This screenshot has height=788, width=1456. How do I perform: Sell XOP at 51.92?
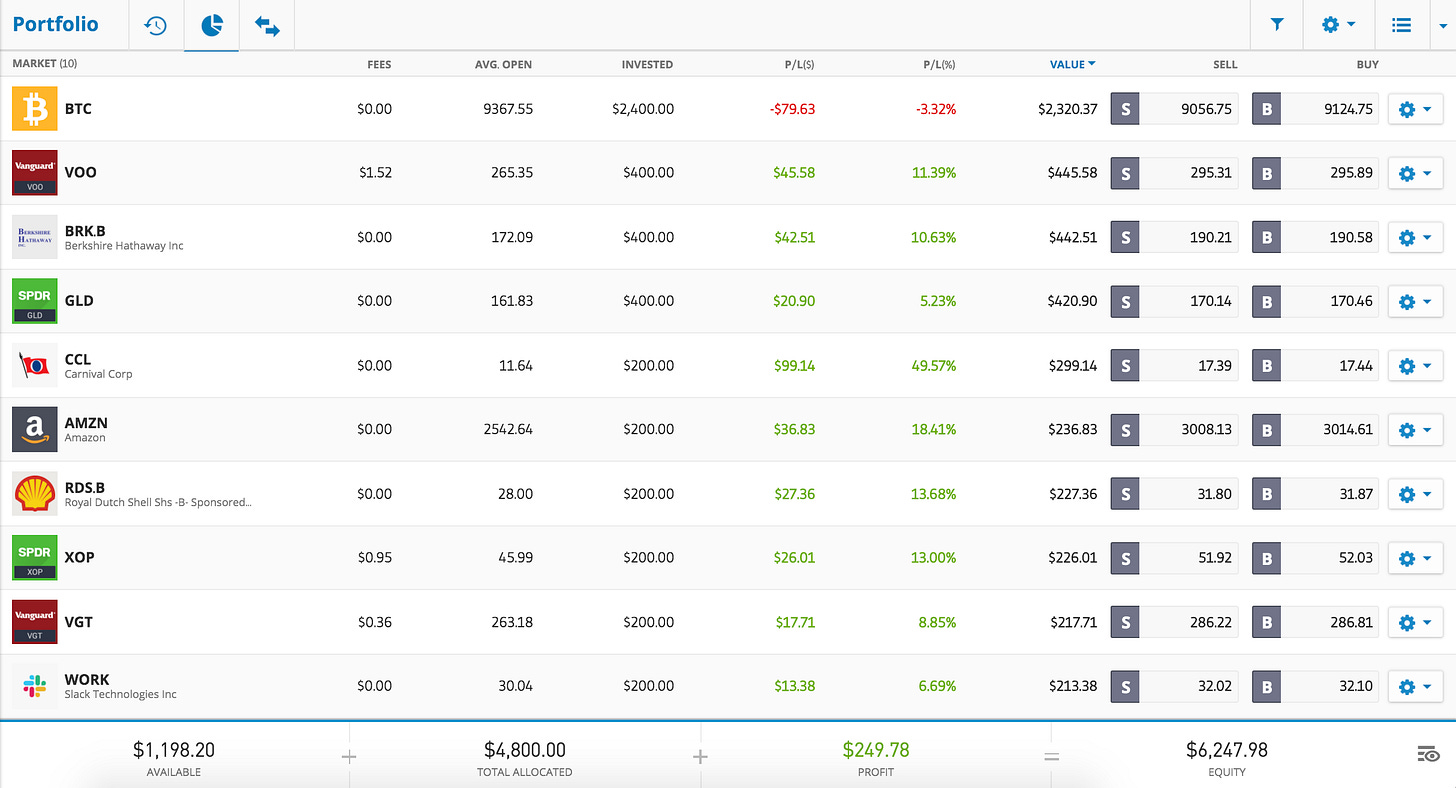1175,558
